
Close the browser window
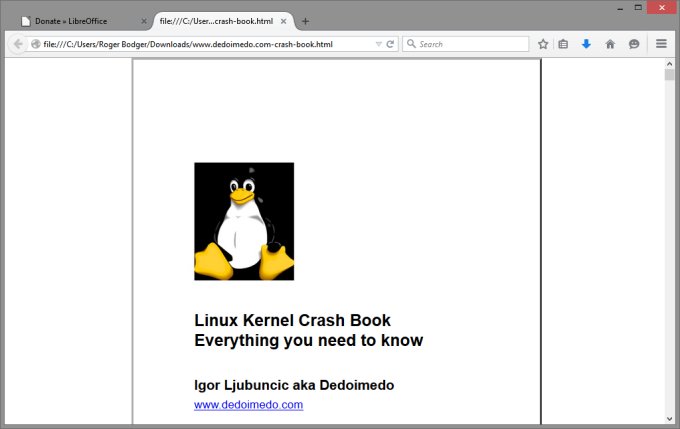[662, 7]
